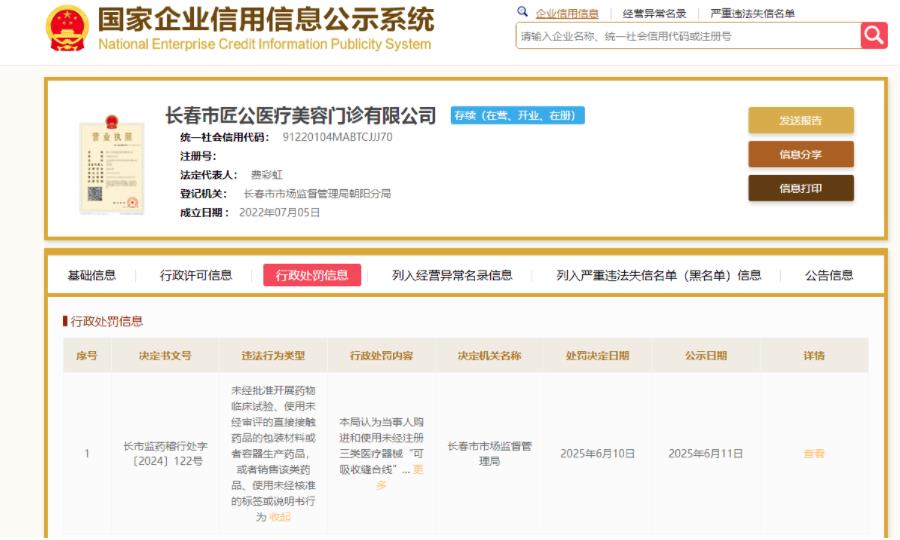900x540 pixels.
Task: Select the 企业信用信息 search category
Action: [x=567, y=13]
